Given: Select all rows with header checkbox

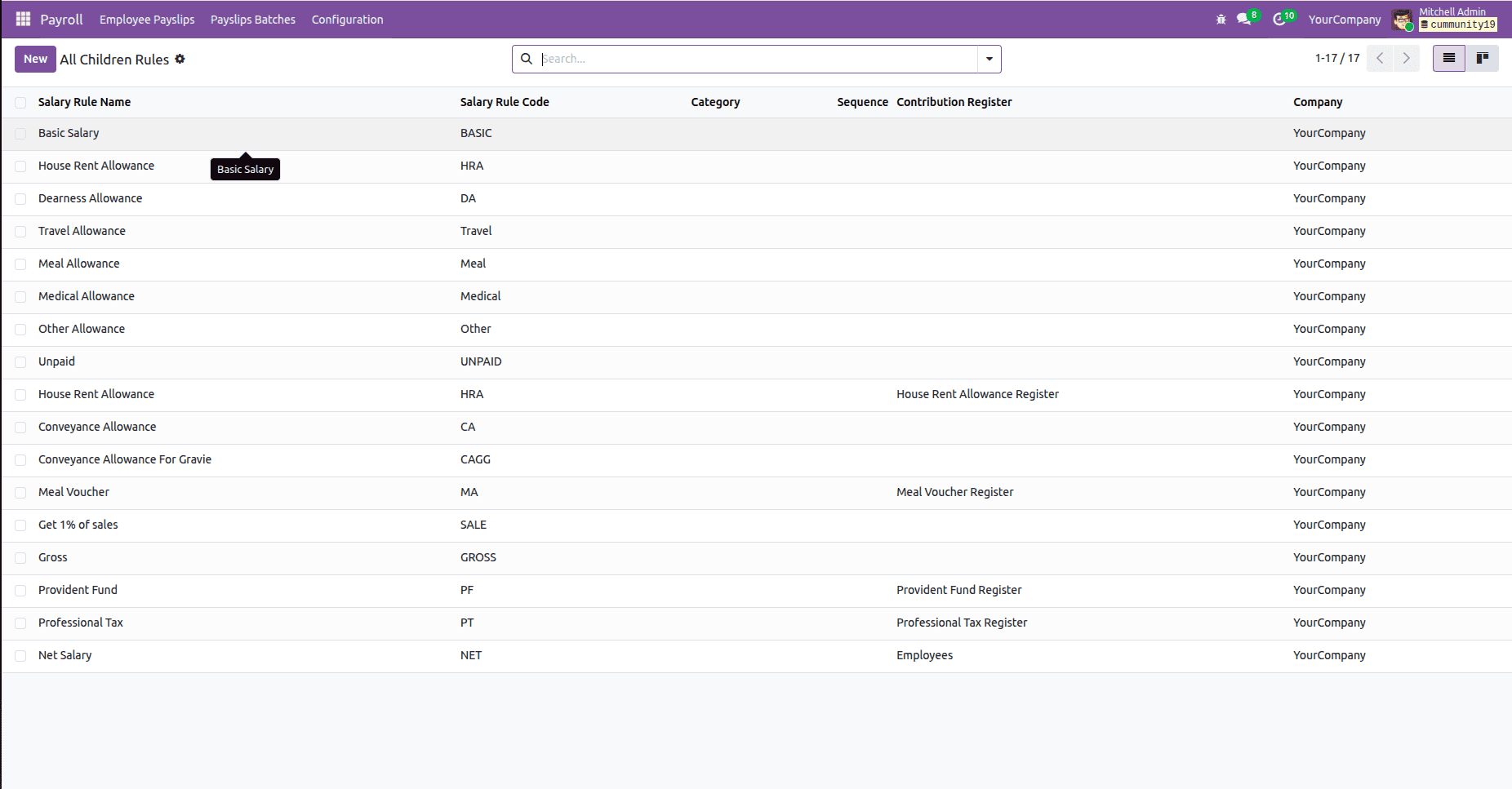Looking at the screenshot, I should point(20,102).
